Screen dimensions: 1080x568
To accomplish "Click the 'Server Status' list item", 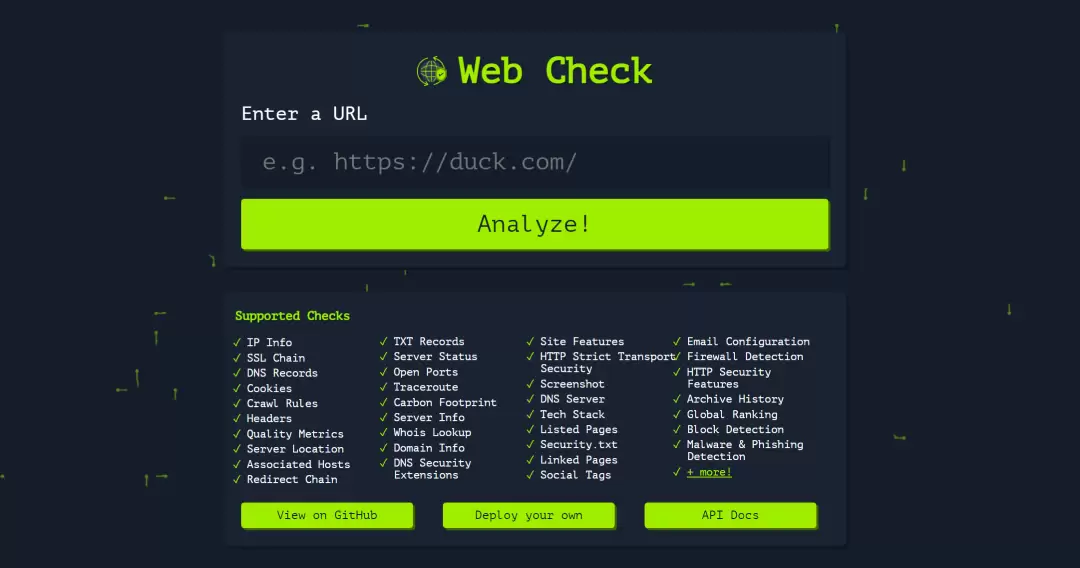I will pyautogui.click(x=435, y=357).
